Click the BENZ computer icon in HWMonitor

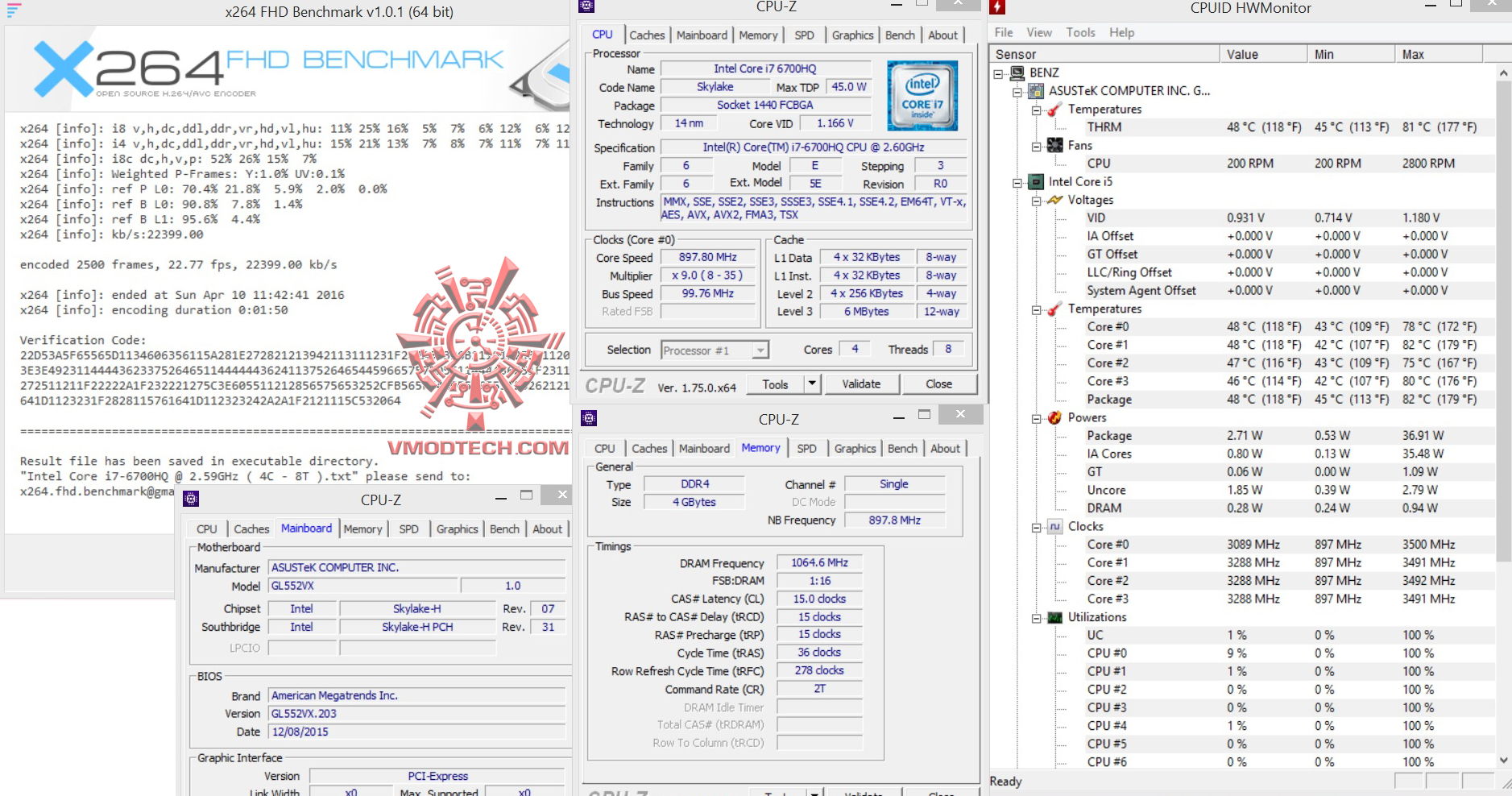tap(1017, 73)
